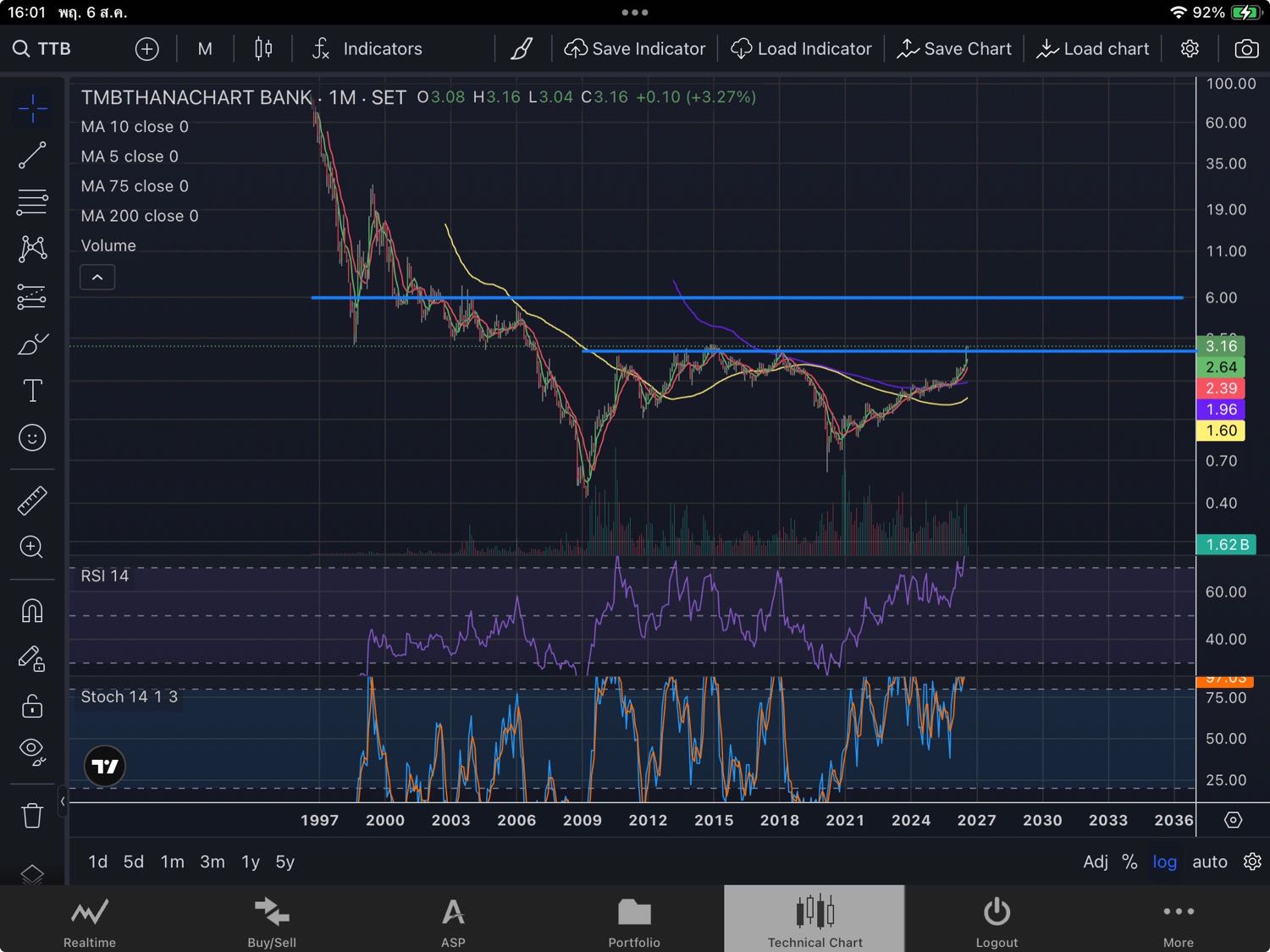Set the date range to 1d
1270x952 pixels.
point(98,861)
